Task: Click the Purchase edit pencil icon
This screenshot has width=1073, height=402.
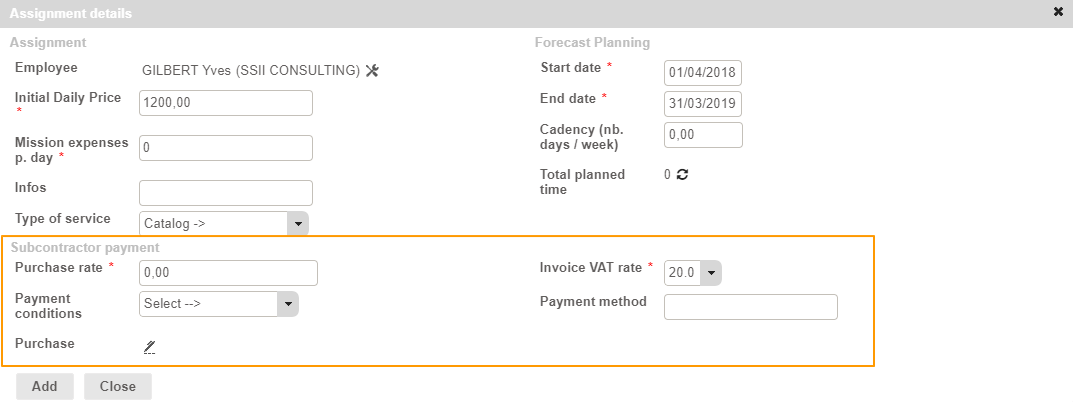Action: [150, 346]
